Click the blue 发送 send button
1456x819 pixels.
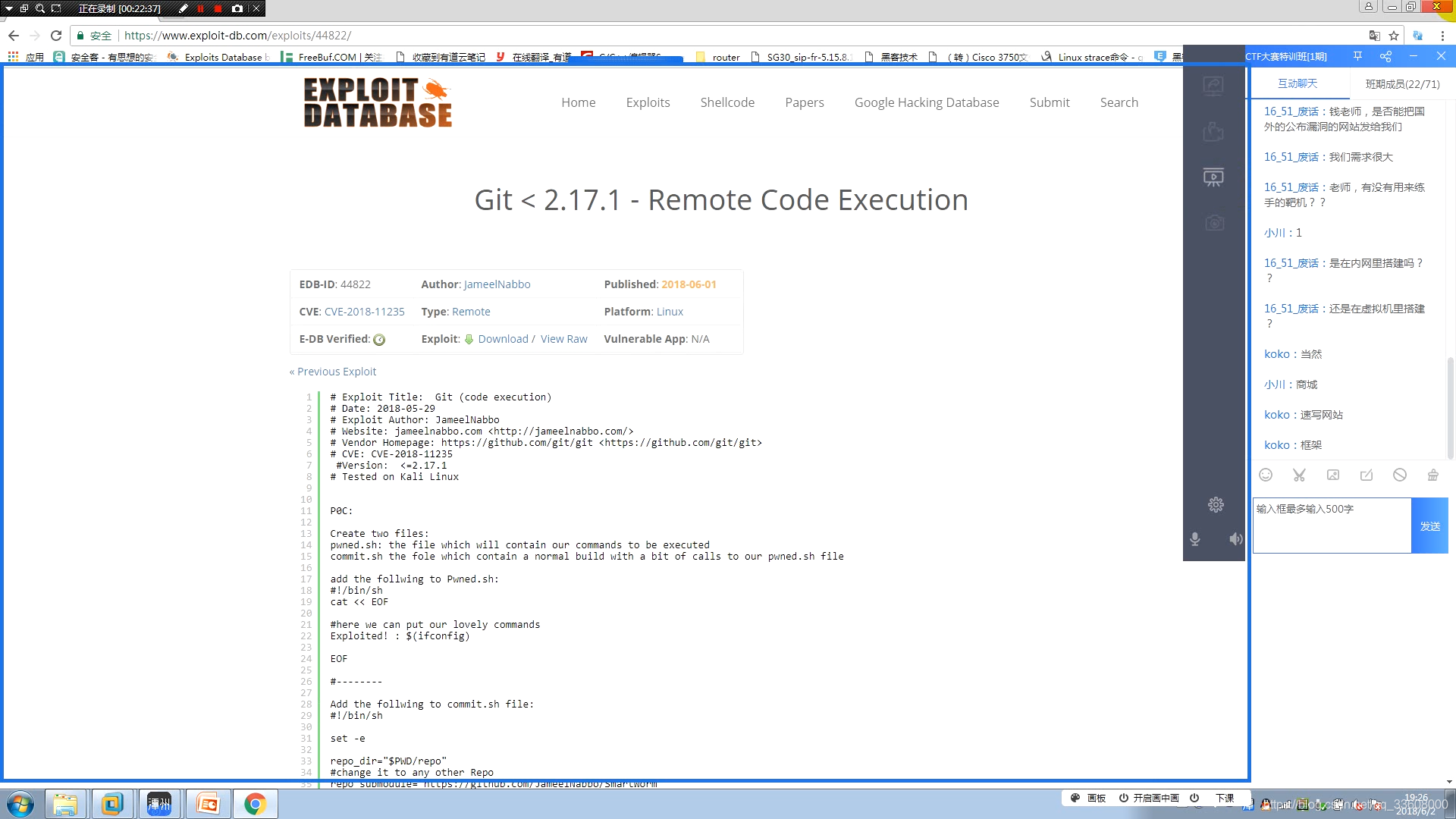pos(1429,526)
